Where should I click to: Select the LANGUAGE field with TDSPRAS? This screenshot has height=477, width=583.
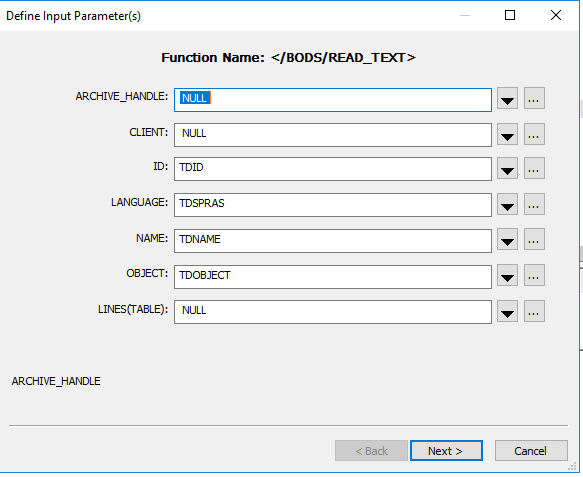(x=333, y=205)
